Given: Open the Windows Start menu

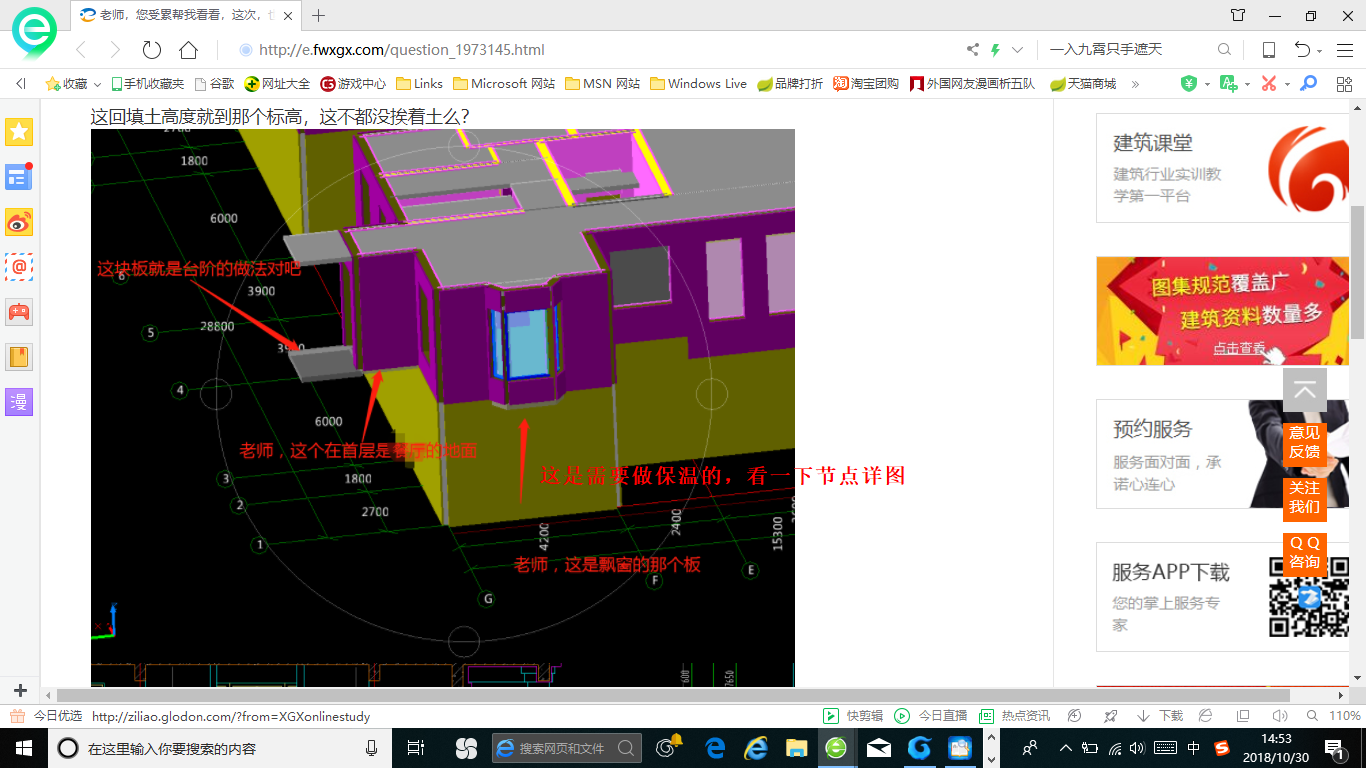Looking at the screenshot, I should click(23, 748).
